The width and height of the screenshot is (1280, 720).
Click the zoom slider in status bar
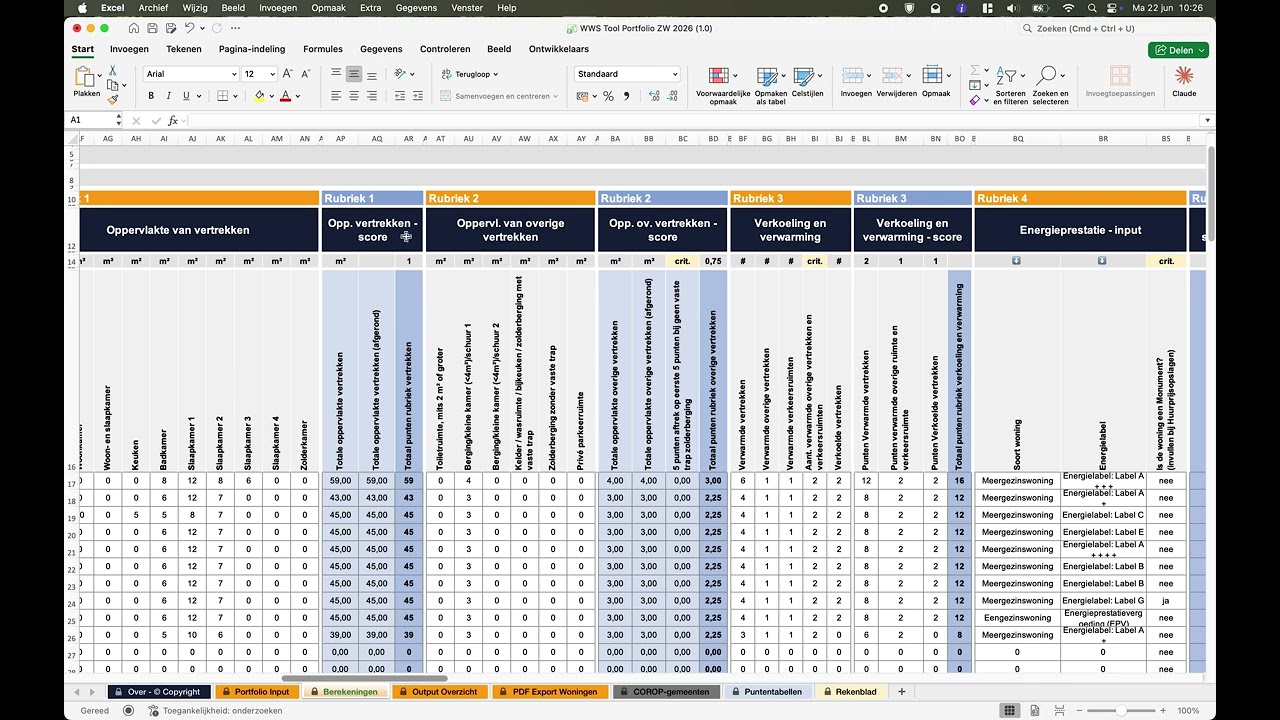pyautogui.click(x=1121, y=711)
